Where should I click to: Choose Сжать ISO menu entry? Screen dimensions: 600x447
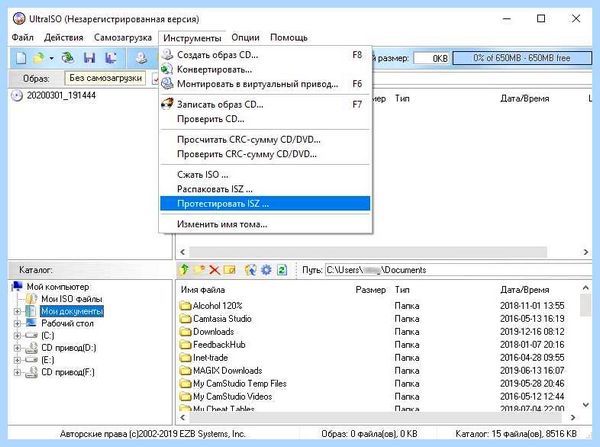265,175
